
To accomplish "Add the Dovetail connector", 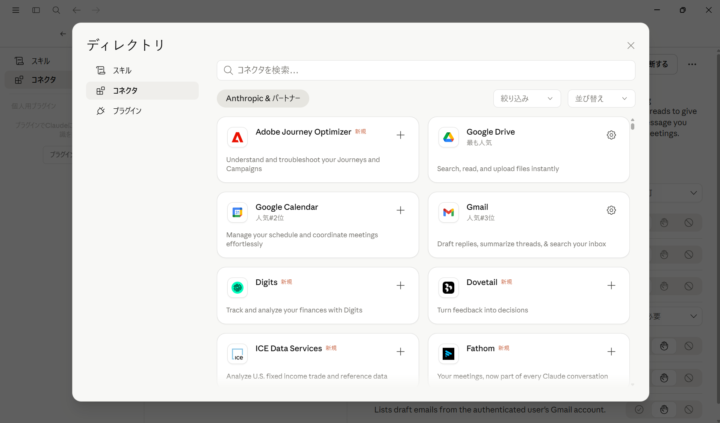I will coord(611,286).
